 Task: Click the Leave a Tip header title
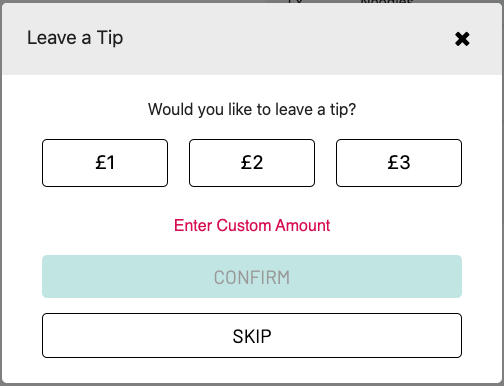click(75, 38)
